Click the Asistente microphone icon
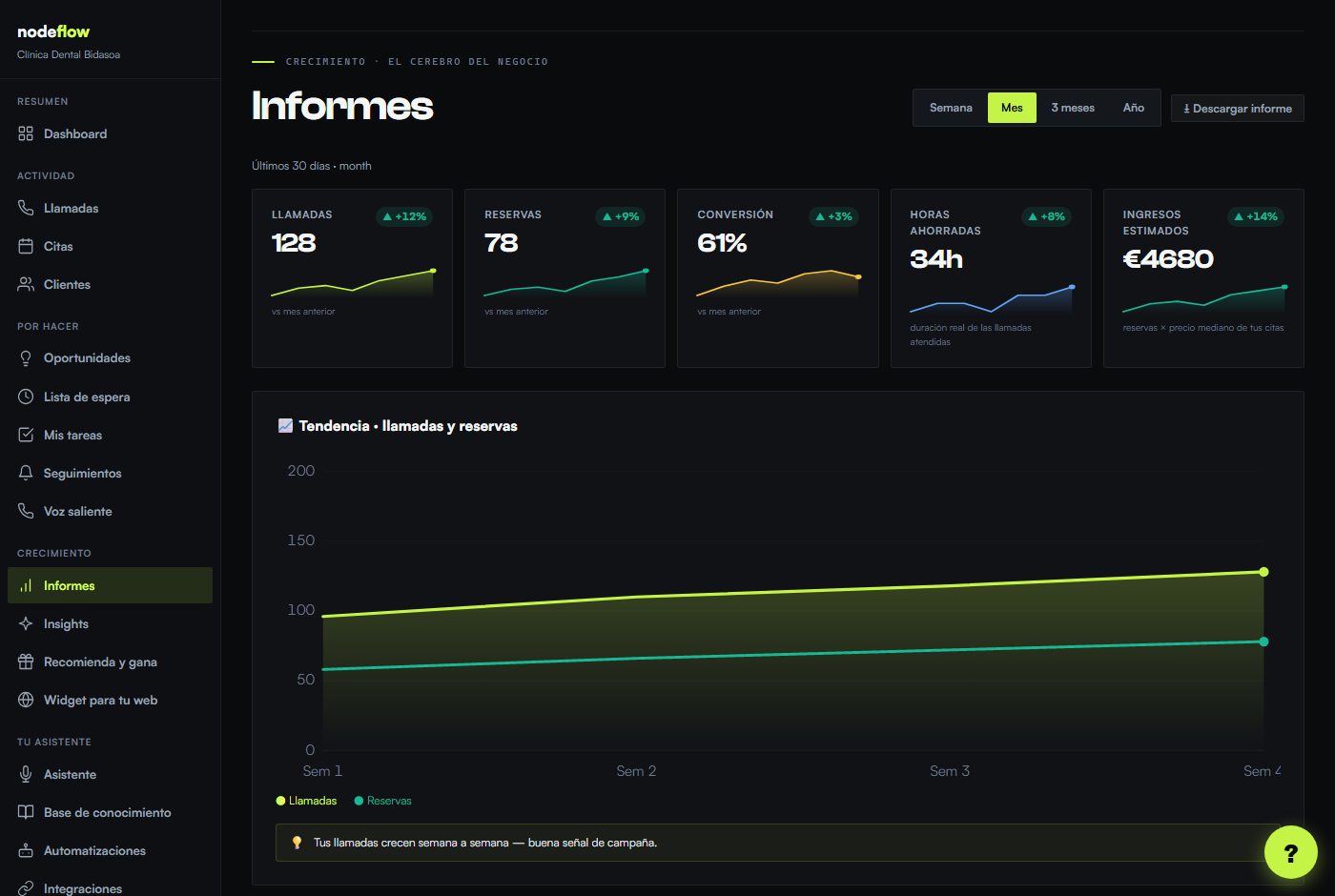Viewport: 1335px width, 896px height. (26, 774)
